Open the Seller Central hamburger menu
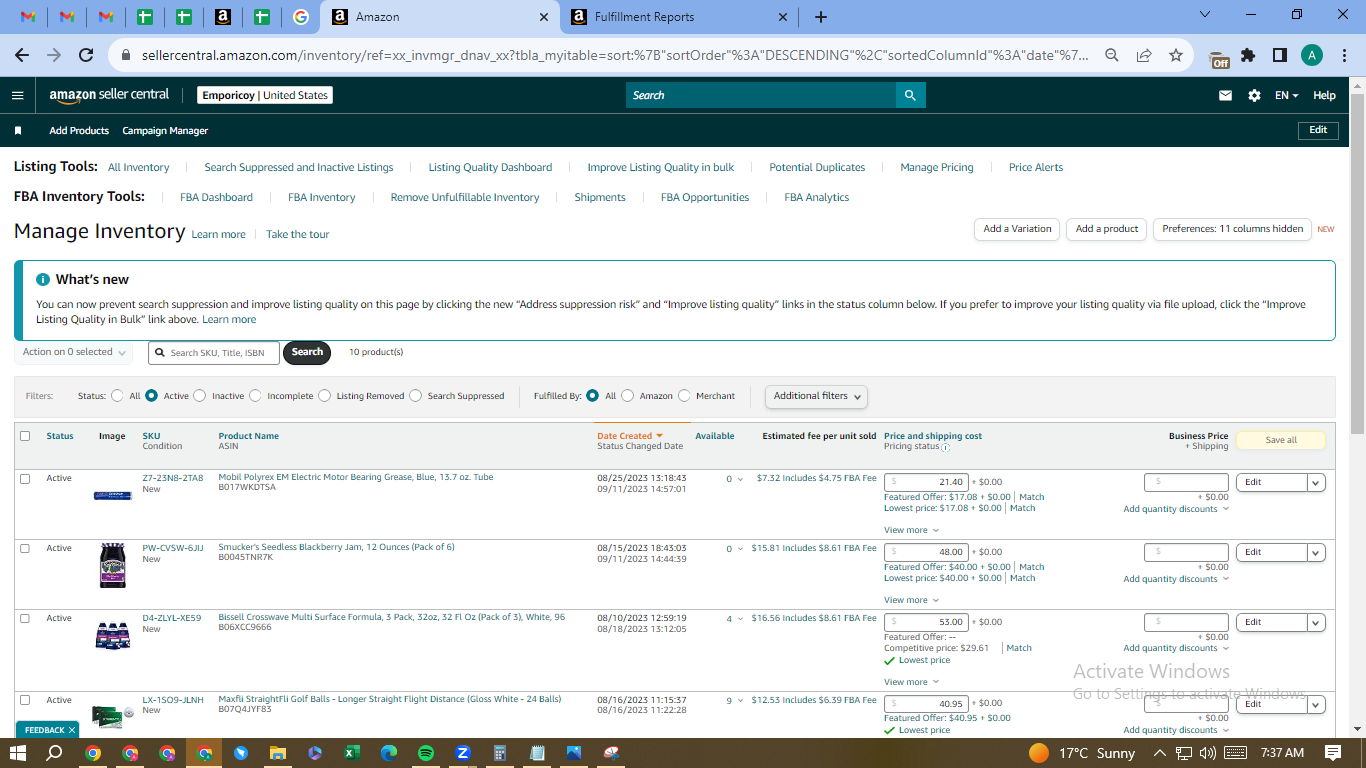 tap(17, 95)
